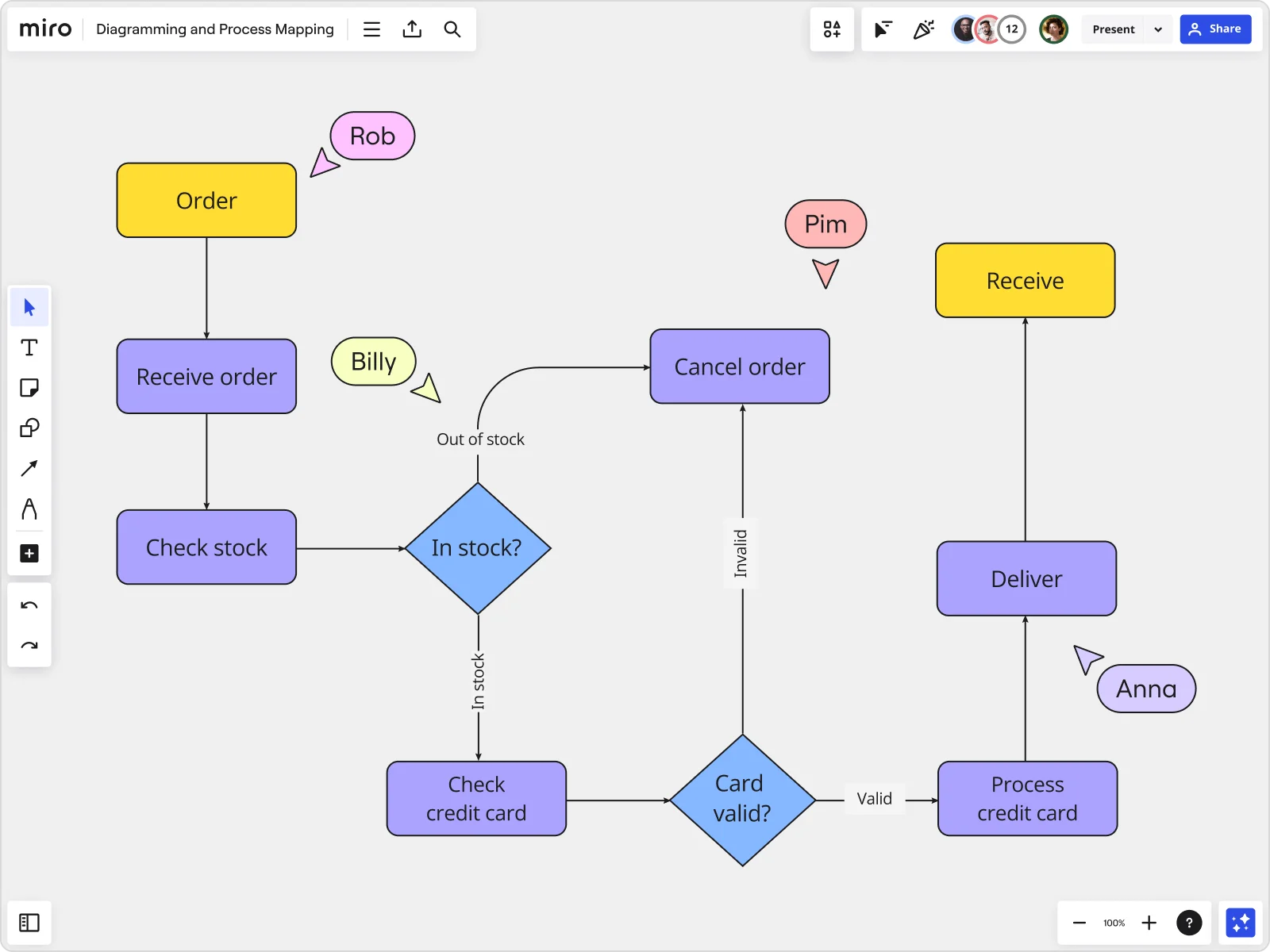Select the Cancel order flowchart shape
This screenshot has width=1270, height=952.
[x=739, y=367]
